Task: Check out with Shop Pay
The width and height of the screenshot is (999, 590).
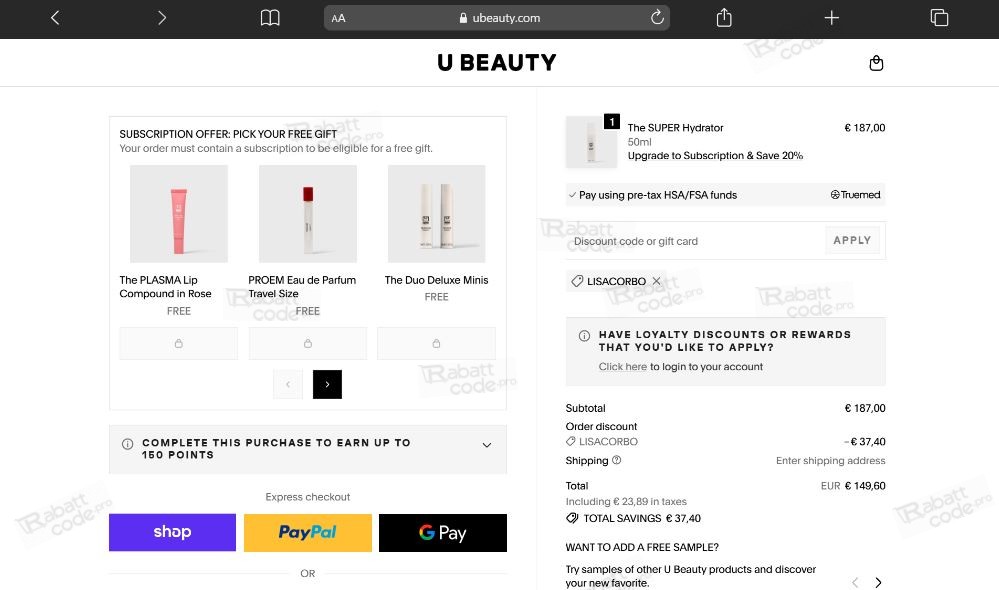Action: (x=172, y=533)
